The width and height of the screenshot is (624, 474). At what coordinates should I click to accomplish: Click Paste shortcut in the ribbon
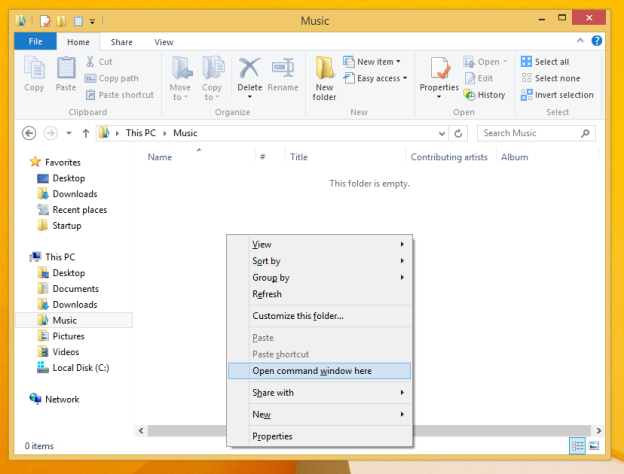[120, 95]
